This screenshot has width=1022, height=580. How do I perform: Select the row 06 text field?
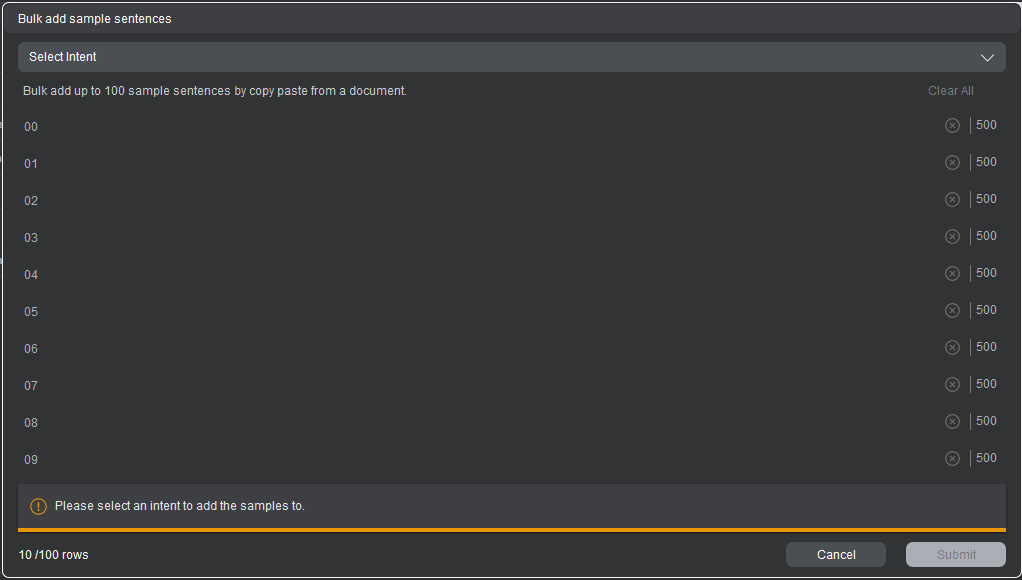[x=480, y=348]
